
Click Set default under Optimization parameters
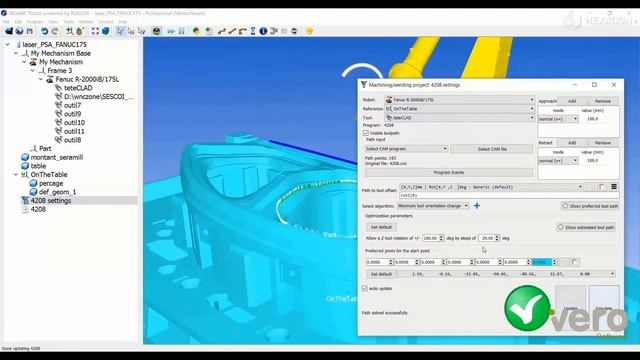[x=381, y=227]
